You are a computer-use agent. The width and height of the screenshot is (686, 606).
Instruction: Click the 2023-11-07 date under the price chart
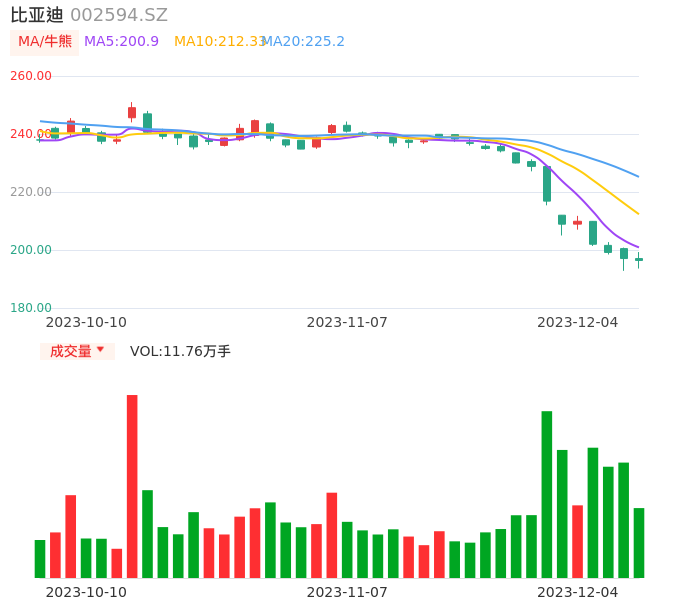pyautogui.click(x=347, y=322)
